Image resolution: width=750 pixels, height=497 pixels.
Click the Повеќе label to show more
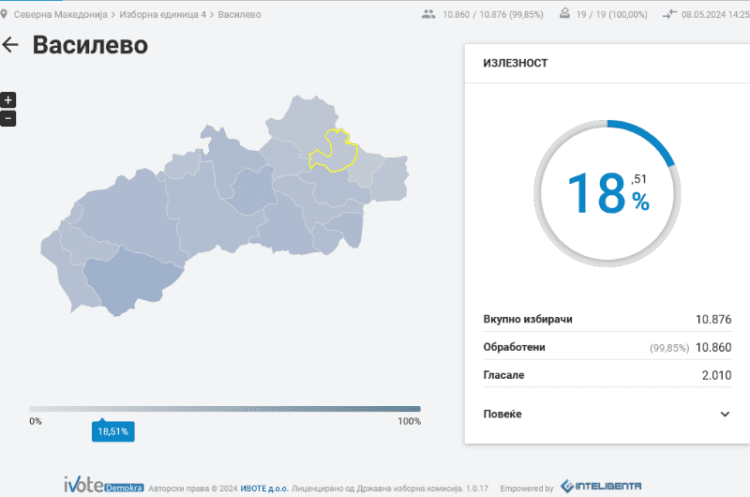(502, 414)
